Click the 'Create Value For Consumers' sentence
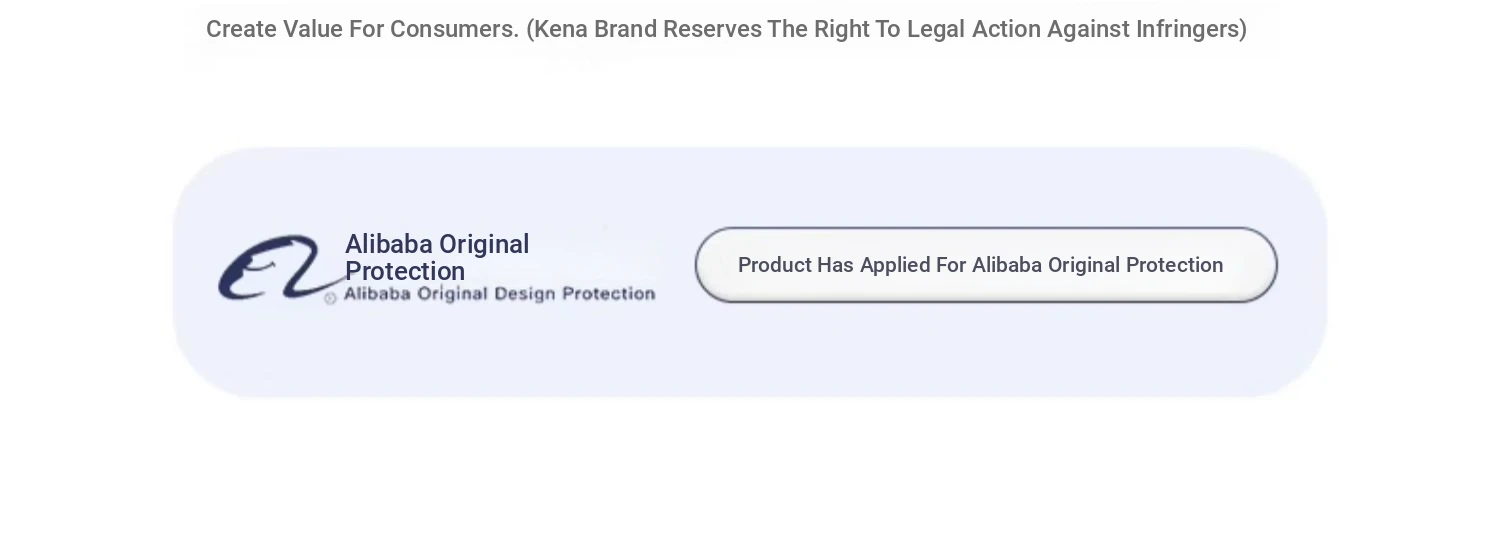 click(362, 29)
